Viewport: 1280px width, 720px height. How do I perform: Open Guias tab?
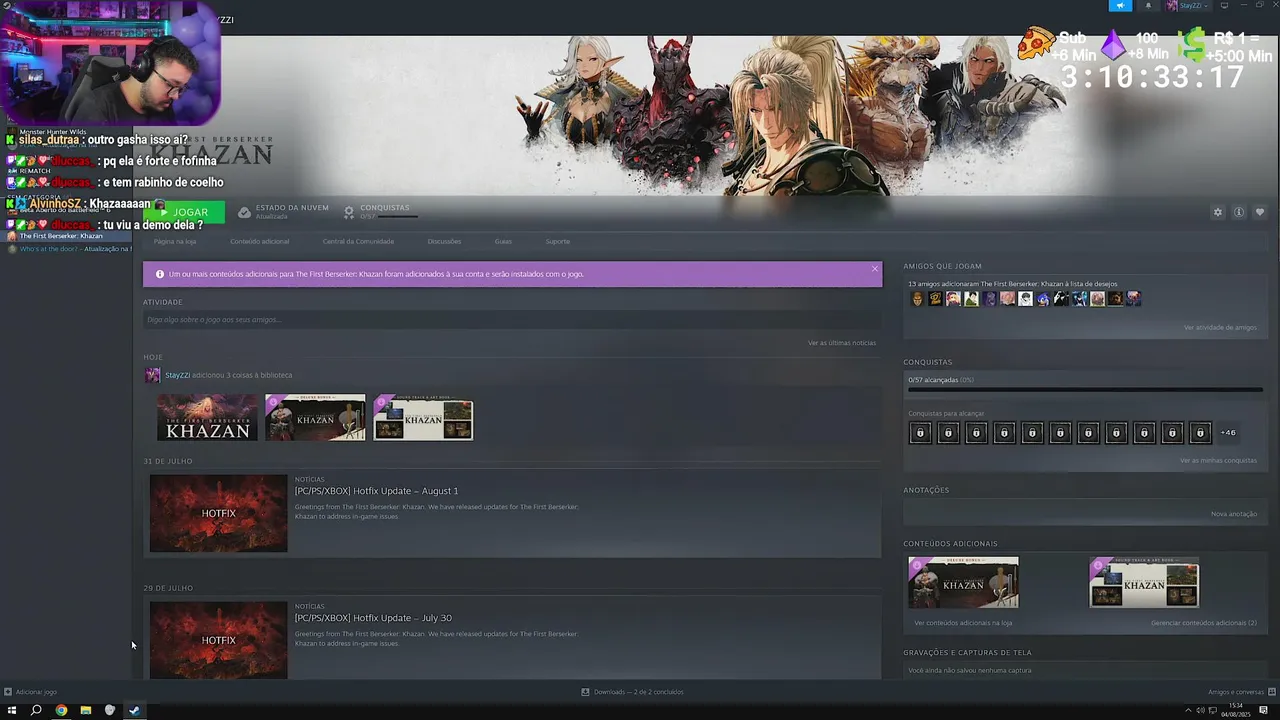pos(503,241)
